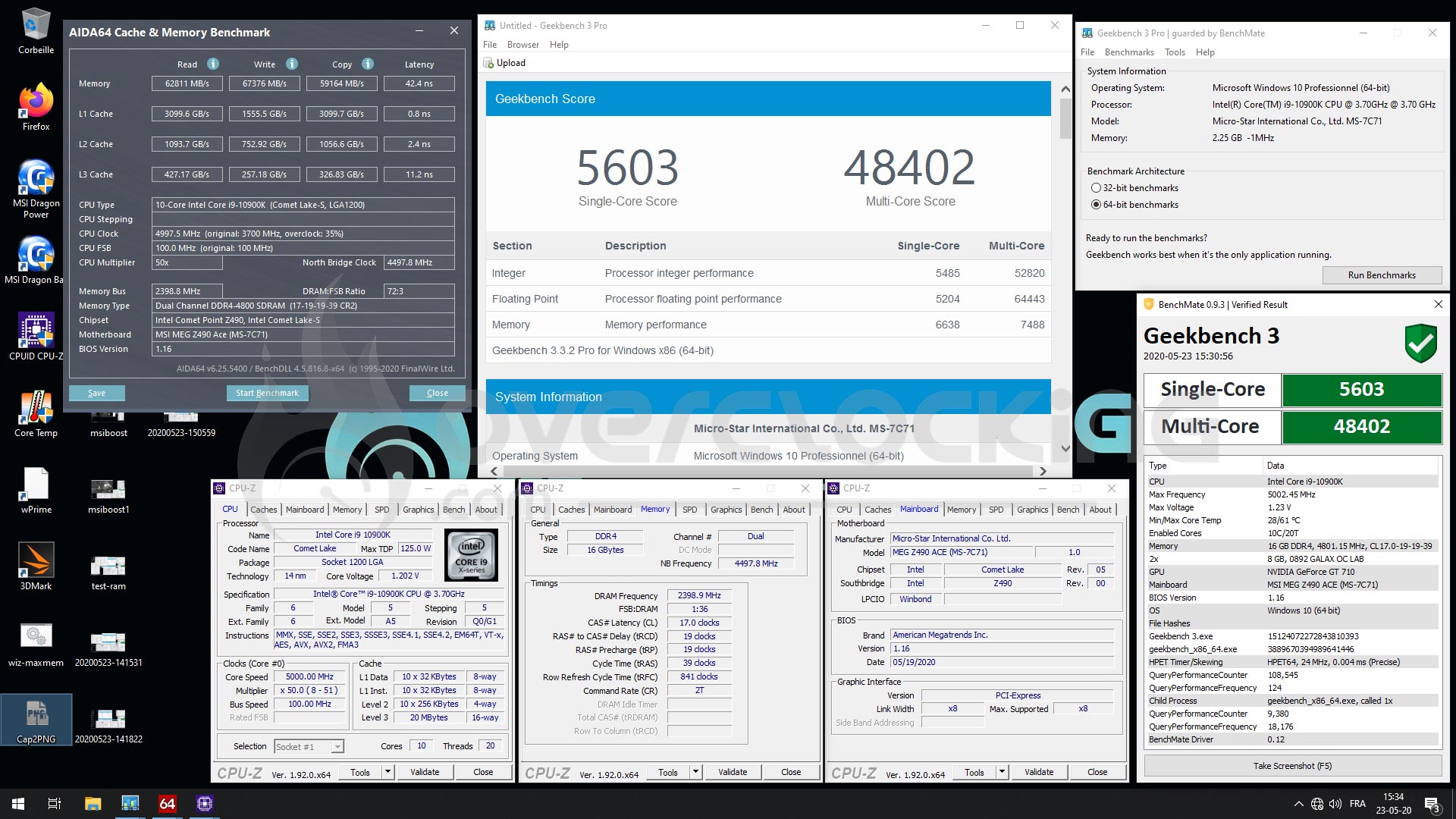Open Graphics tab in right CPU-Z
This screenshot has width=1456, height=819.
click(1032, 510)
